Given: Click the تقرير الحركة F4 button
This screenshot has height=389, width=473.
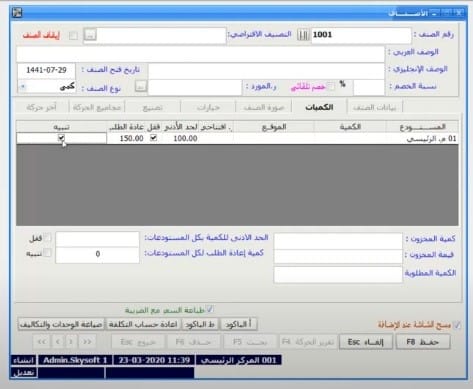Looking at the screenshot, I should tap(308, 342).
